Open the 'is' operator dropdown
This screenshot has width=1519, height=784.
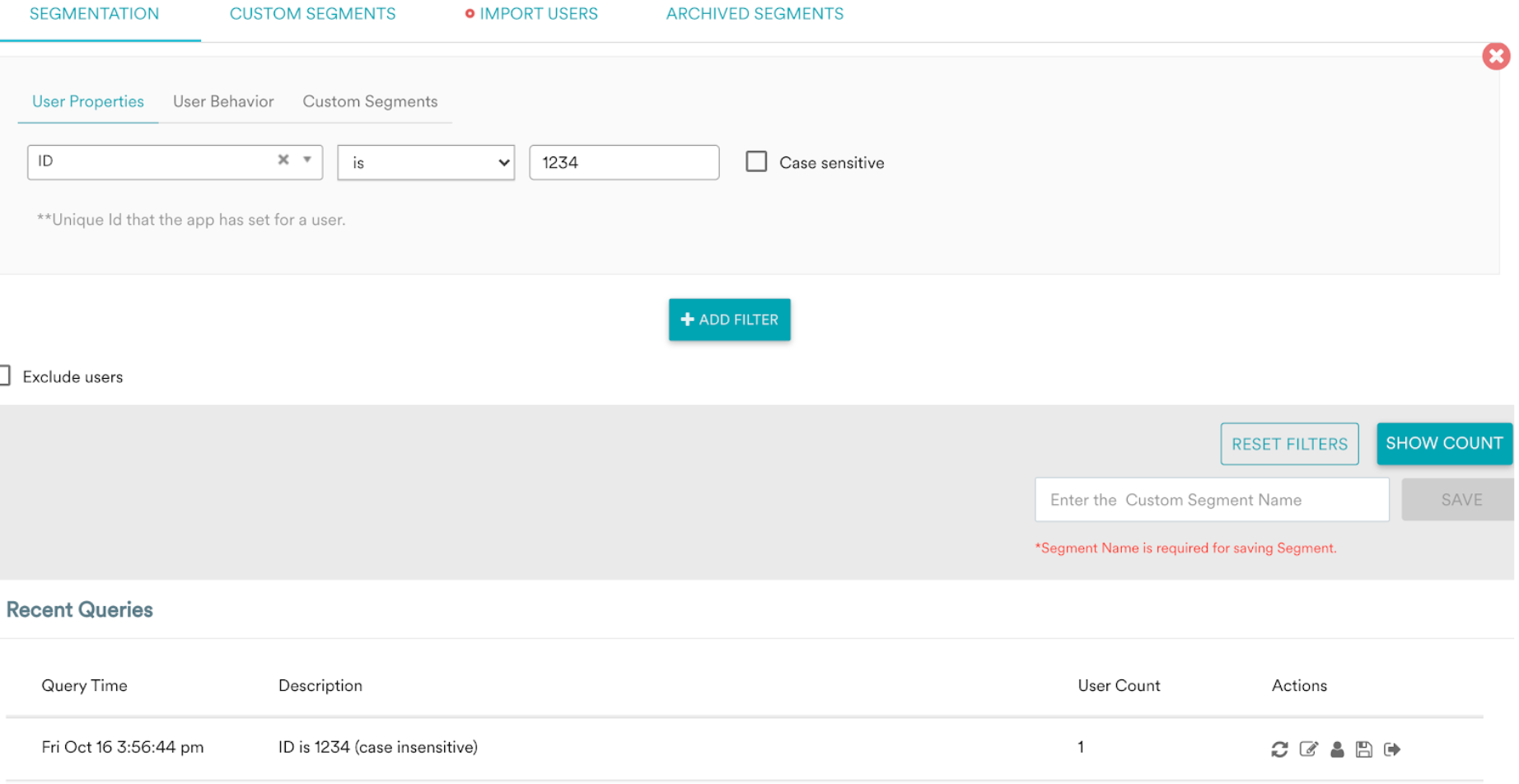[x=426, y=163]
